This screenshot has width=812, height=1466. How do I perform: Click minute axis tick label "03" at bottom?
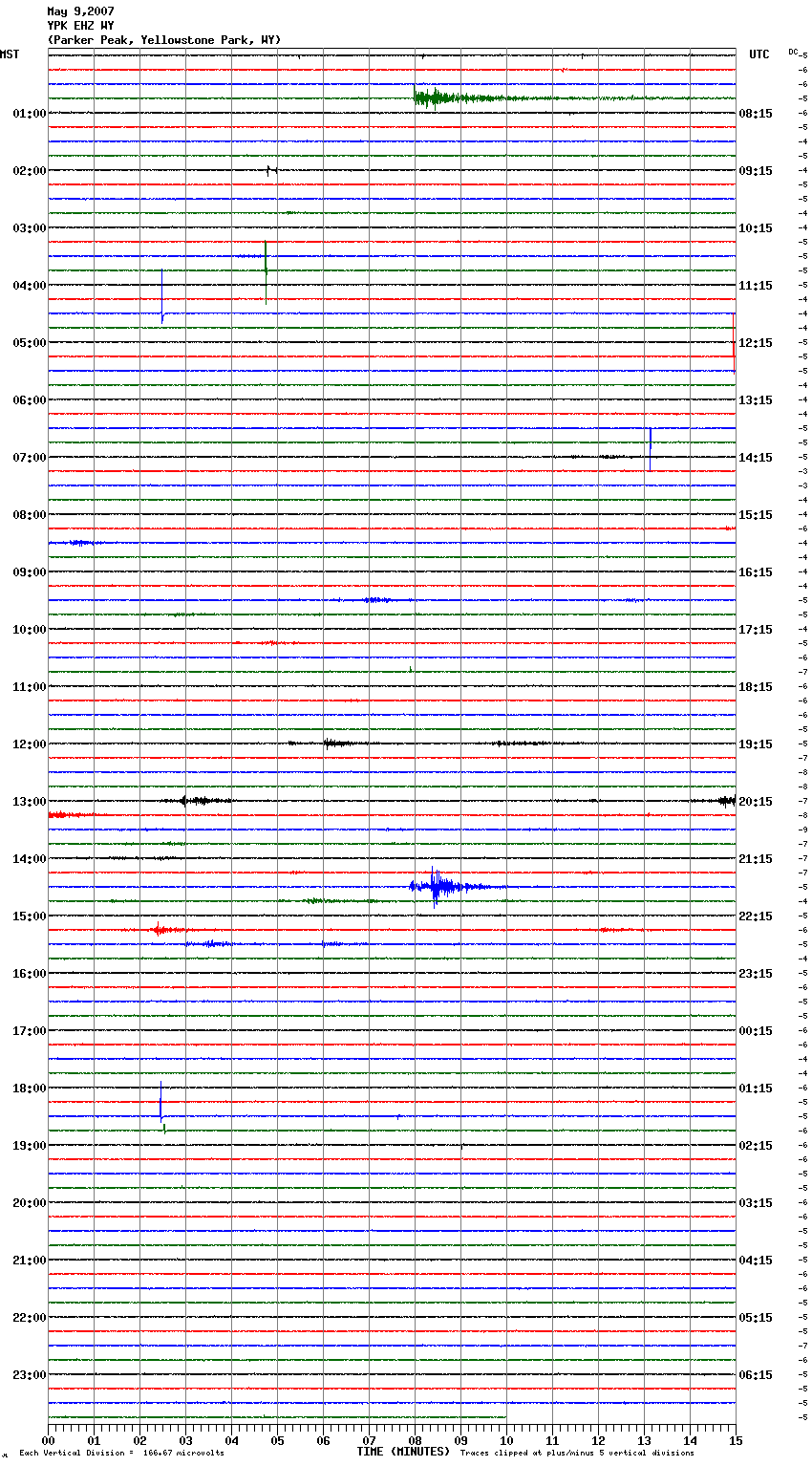185,1440
